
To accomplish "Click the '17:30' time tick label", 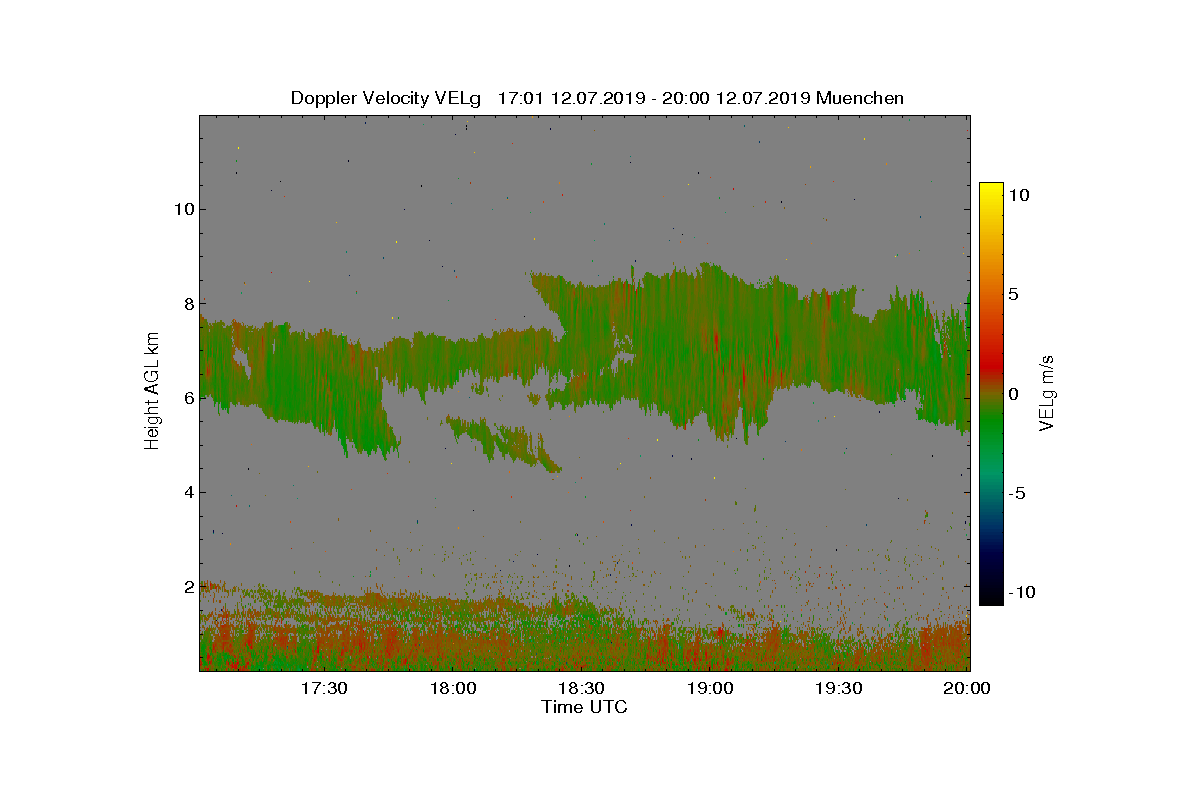I will click(323, 688).
